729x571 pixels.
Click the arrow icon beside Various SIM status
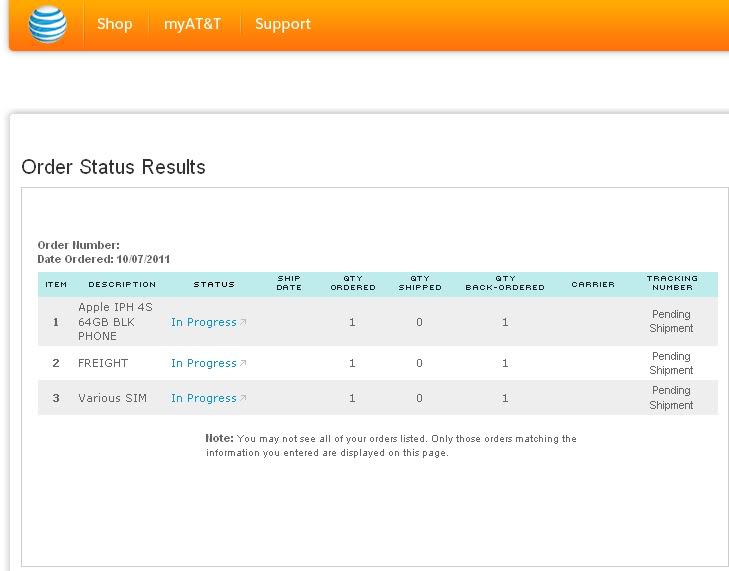(243, 398)
